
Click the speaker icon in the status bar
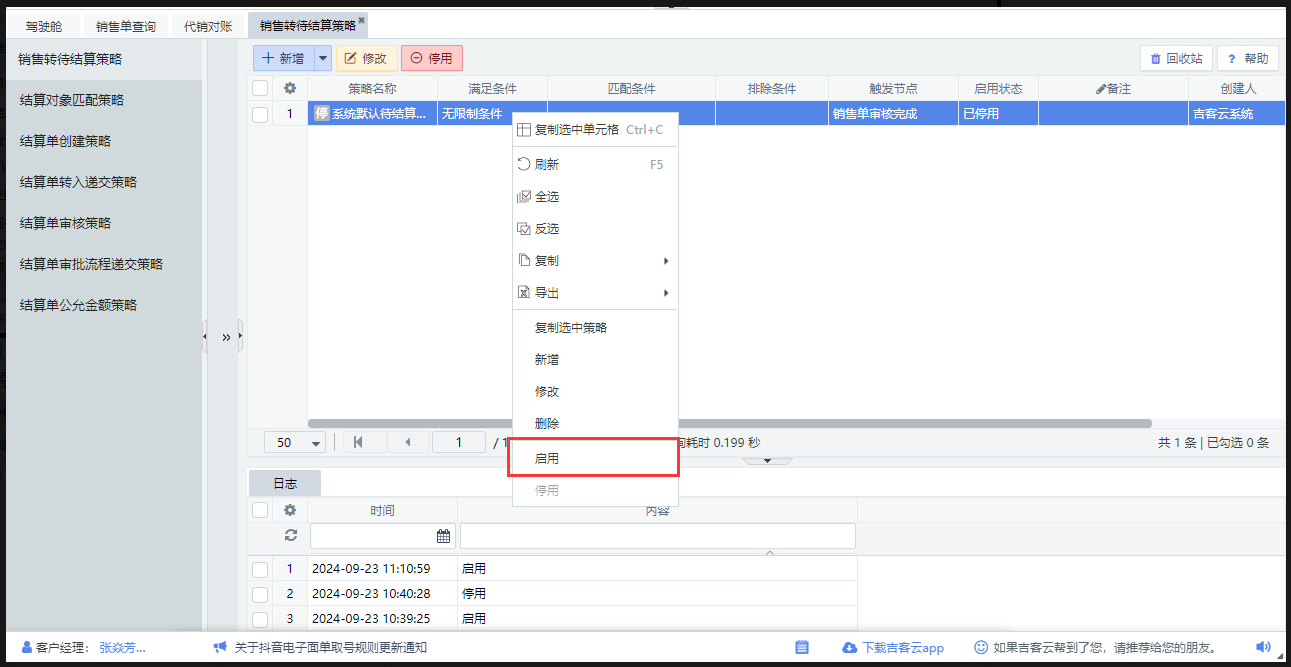[1263, 647]
